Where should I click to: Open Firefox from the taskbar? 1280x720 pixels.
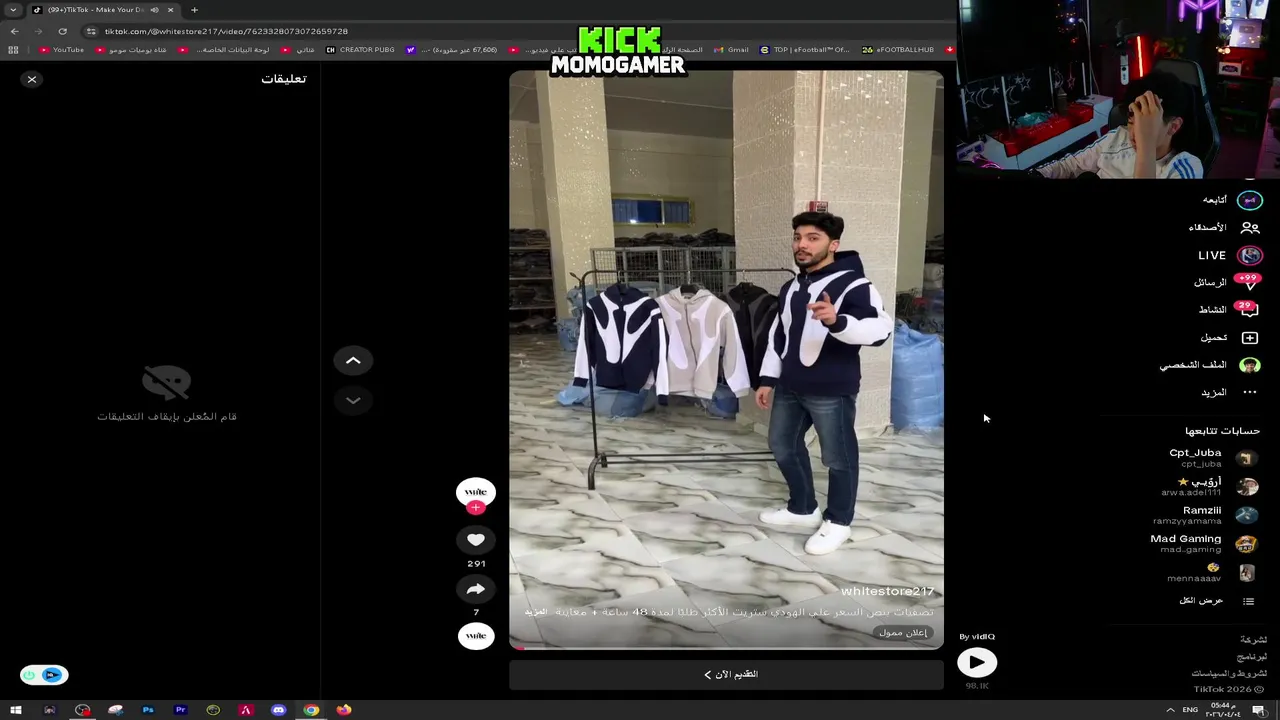pyautogui.click(x=344, y=710)
